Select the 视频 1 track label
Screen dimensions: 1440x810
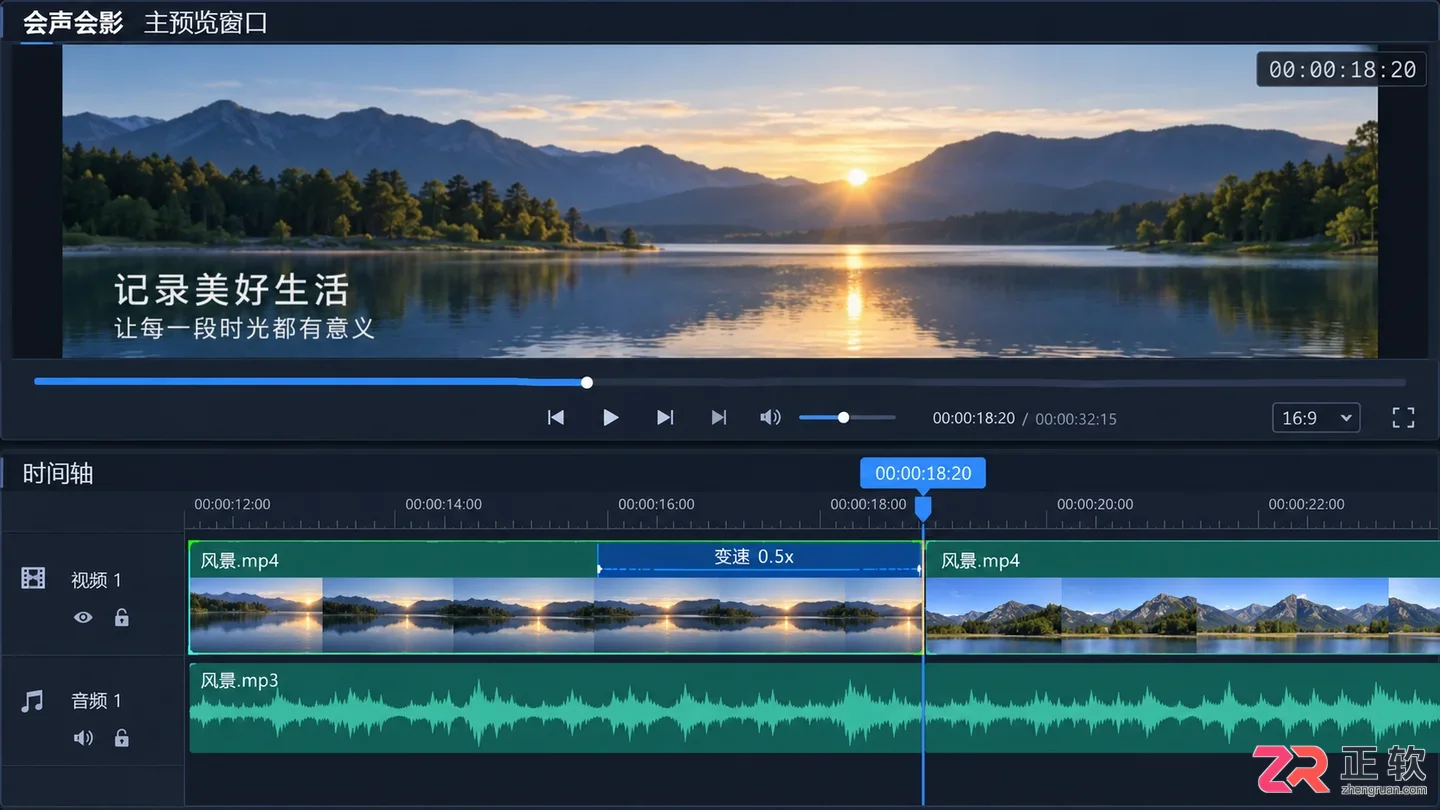click(96, 580)
